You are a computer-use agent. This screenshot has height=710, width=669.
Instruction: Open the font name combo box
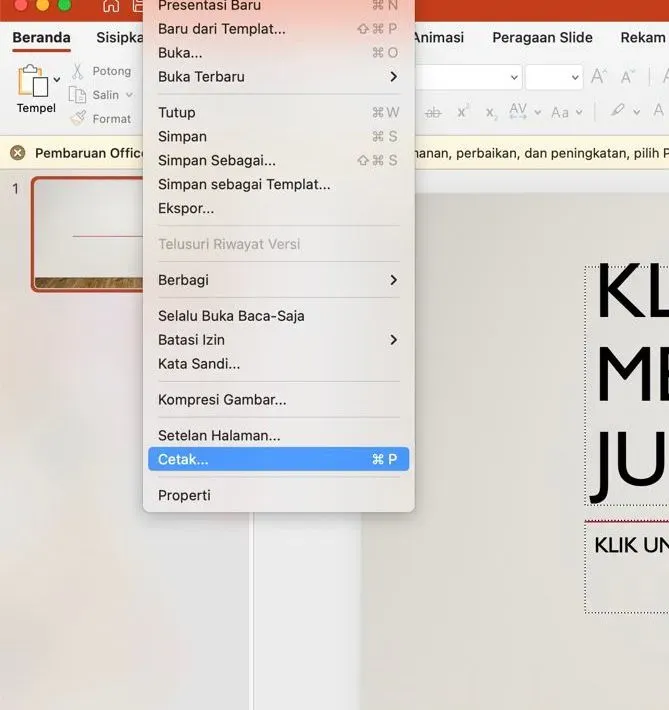pyautogui.click(x=469, y=77)
